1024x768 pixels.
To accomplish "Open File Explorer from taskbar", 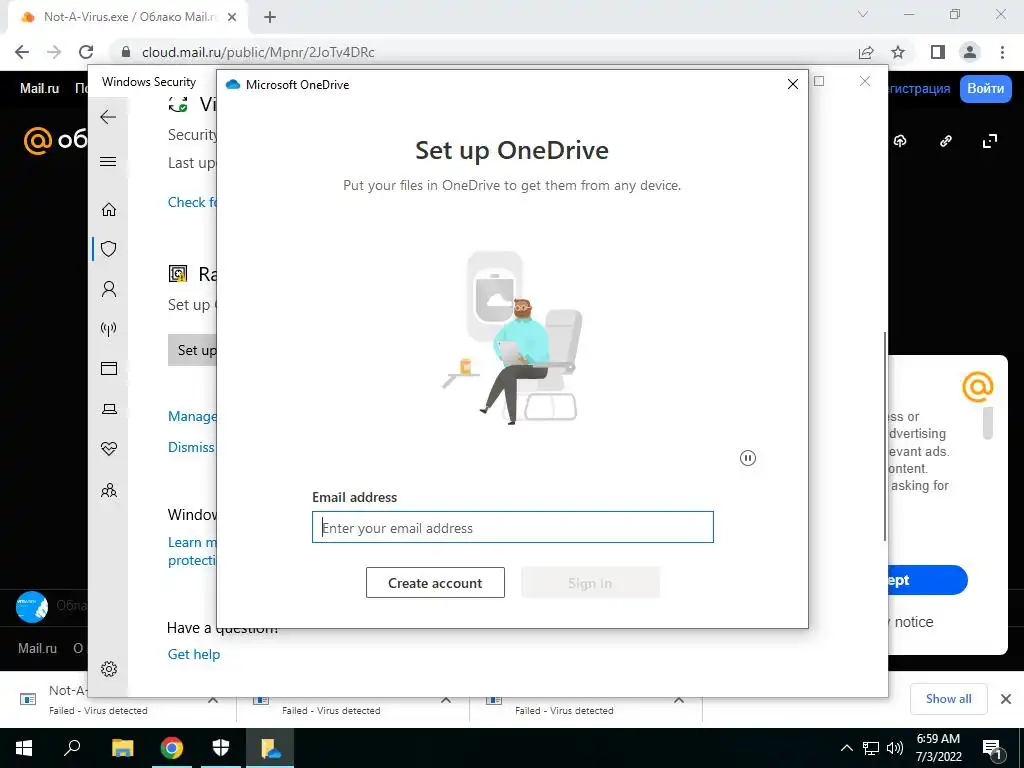I will click(x=122, y=748).
